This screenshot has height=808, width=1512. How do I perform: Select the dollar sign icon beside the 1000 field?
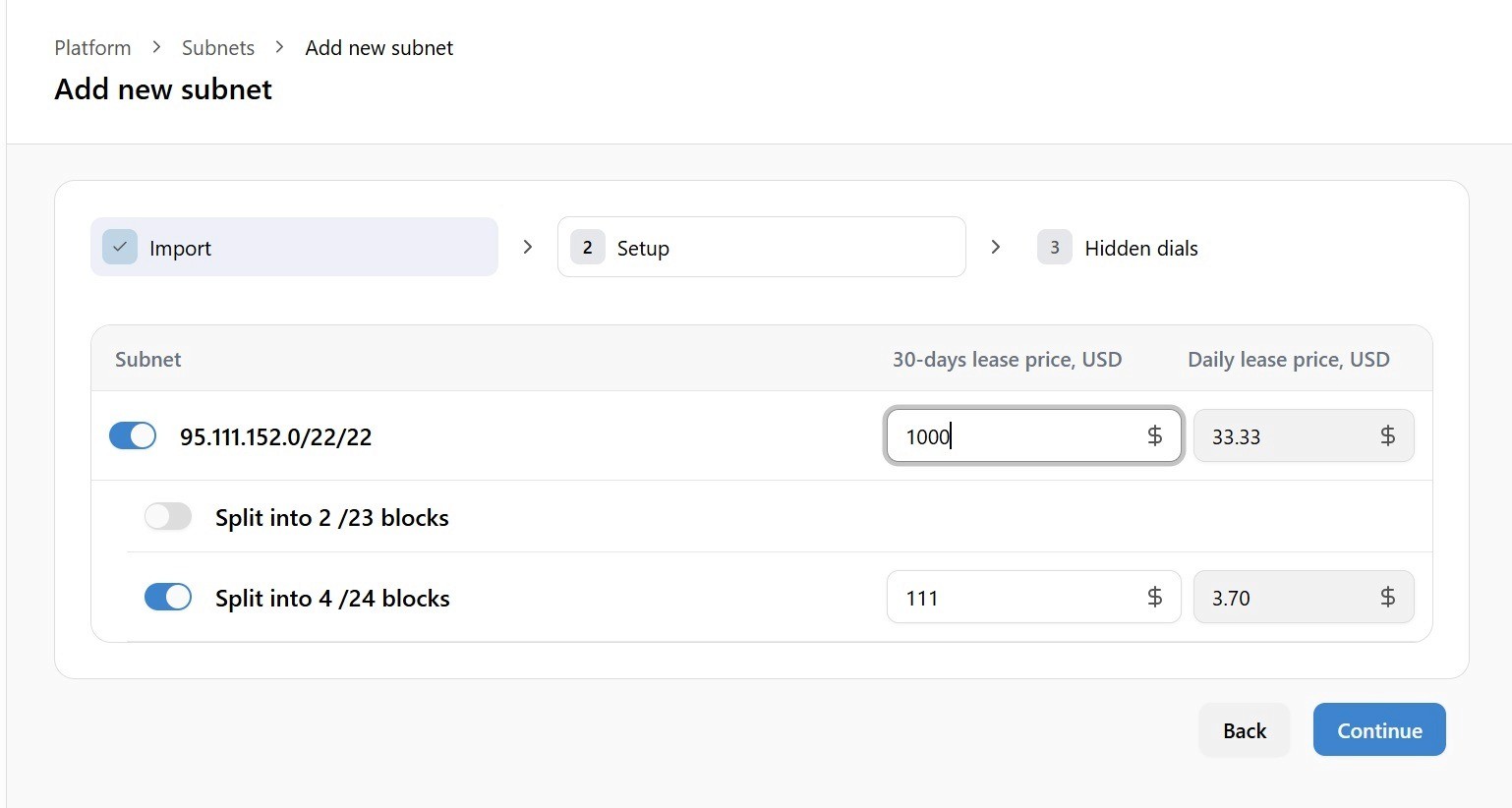pyautogui.click(x=1154, y=435)
